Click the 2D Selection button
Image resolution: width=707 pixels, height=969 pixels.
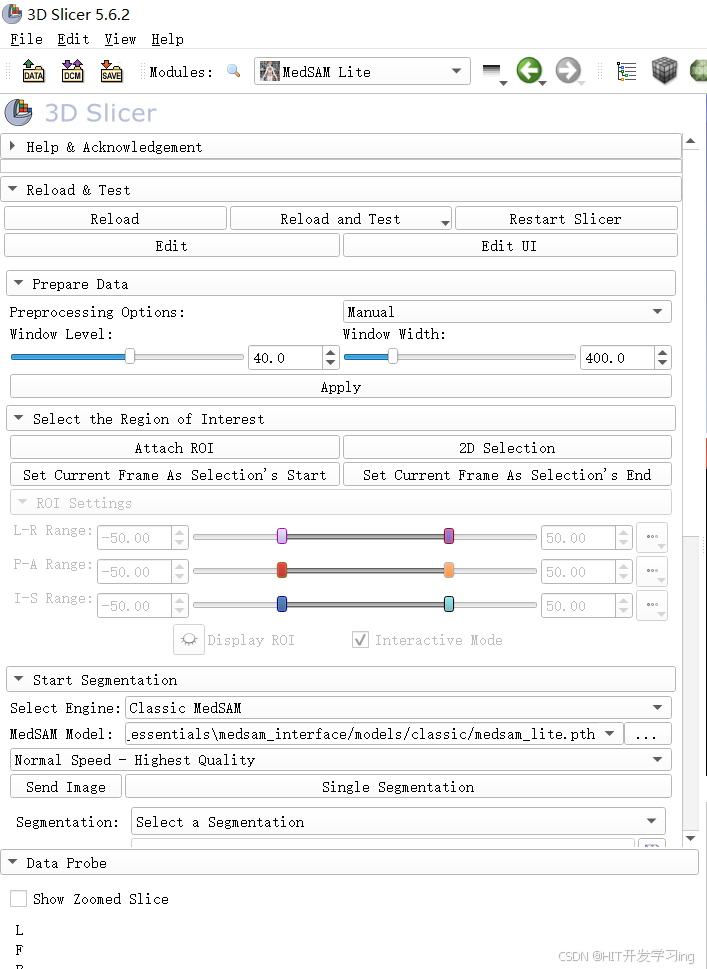507,447
